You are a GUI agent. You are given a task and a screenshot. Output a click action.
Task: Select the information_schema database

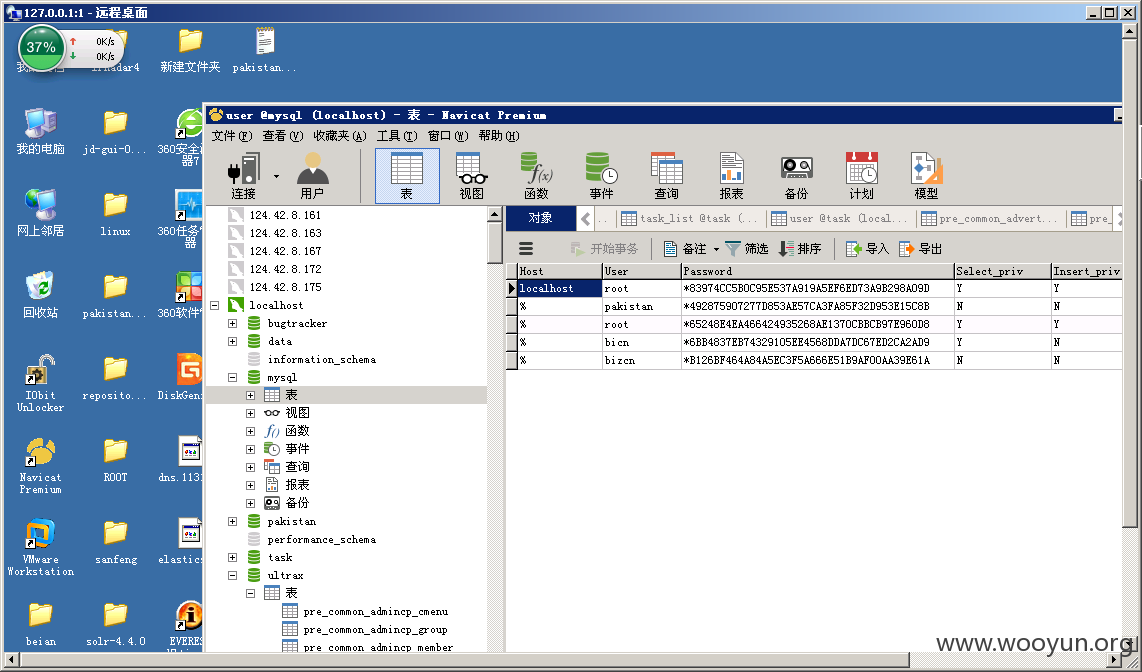tap(321, 360)
